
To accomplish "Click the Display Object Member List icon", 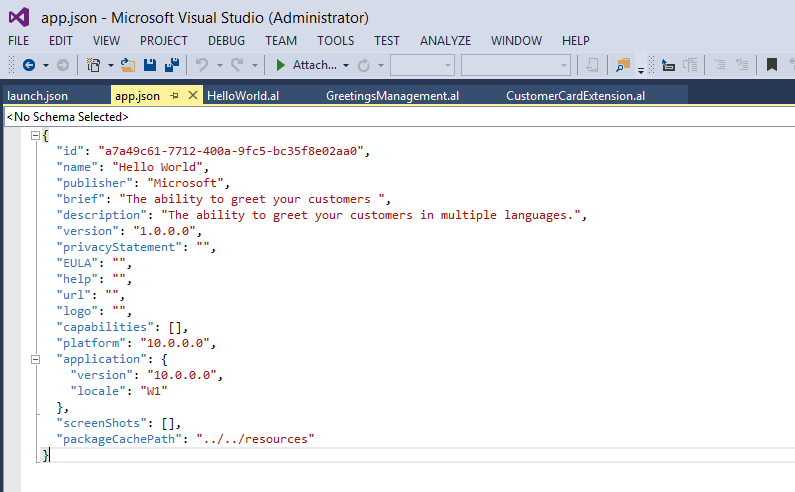I will point(667,65).
